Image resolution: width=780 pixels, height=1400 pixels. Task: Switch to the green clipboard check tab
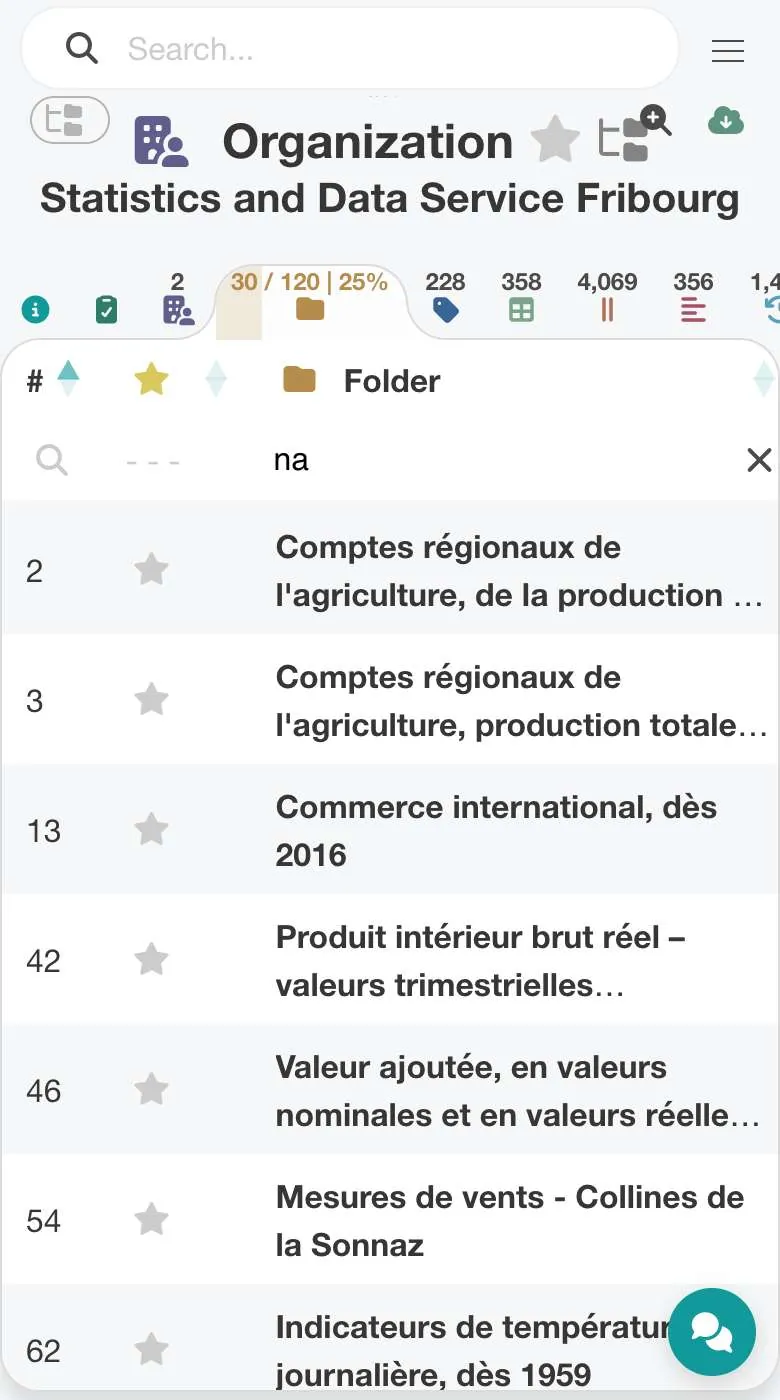coord(106,310)
